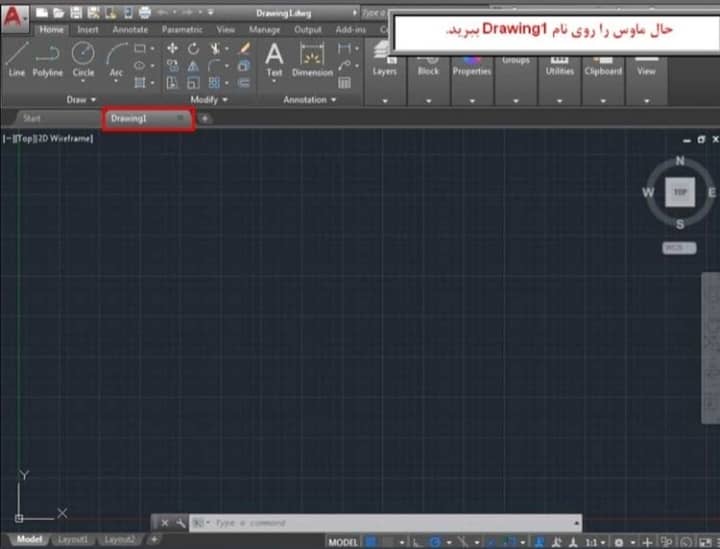Image resolution: width=720 pixels, height=549 pixels.
Task: Click TOP face of the ViewCube
Action: pyautogui.click(x=680, y=192)
